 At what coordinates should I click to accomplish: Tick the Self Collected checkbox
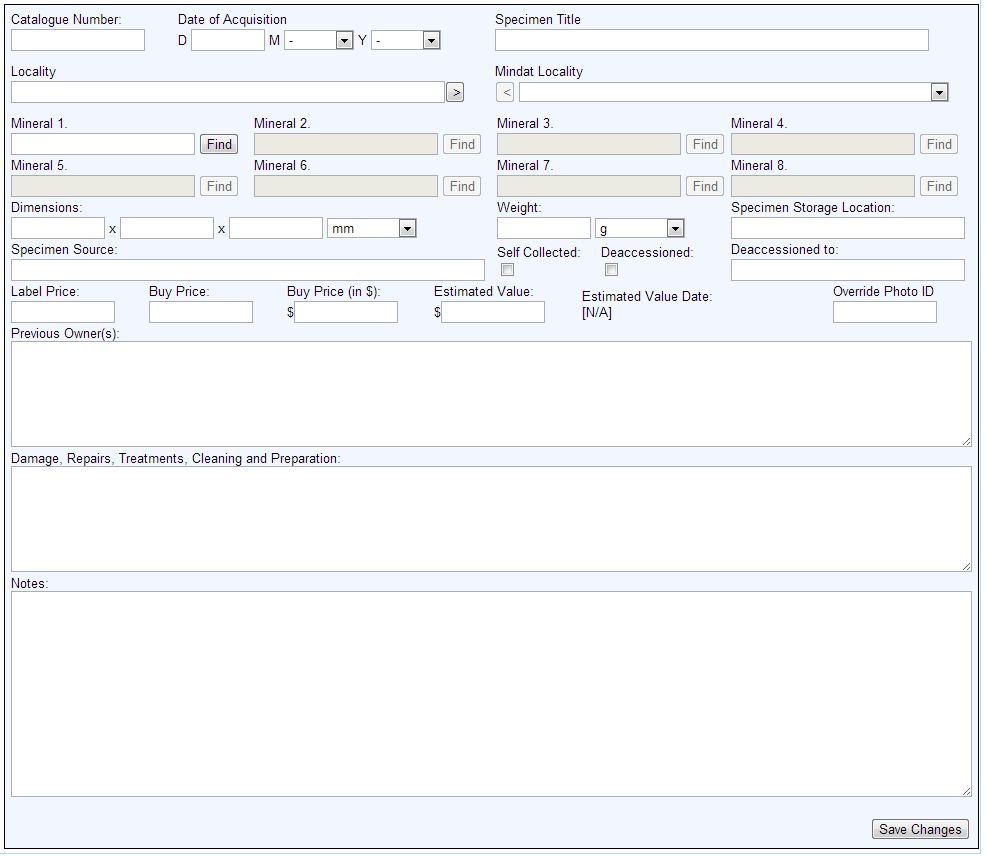tap(507, 270)
